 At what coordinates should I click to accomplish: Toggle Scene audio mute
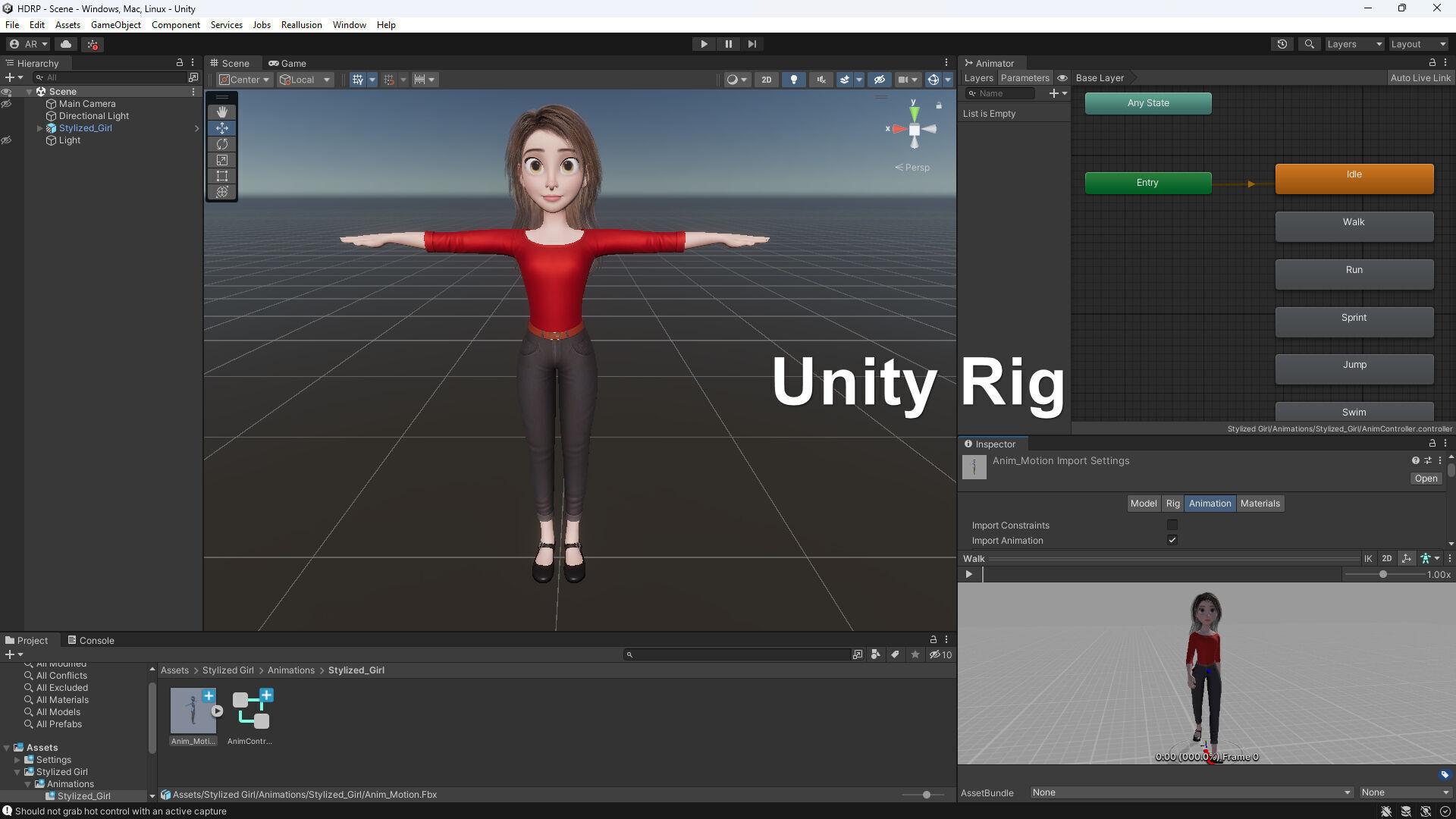821,80
